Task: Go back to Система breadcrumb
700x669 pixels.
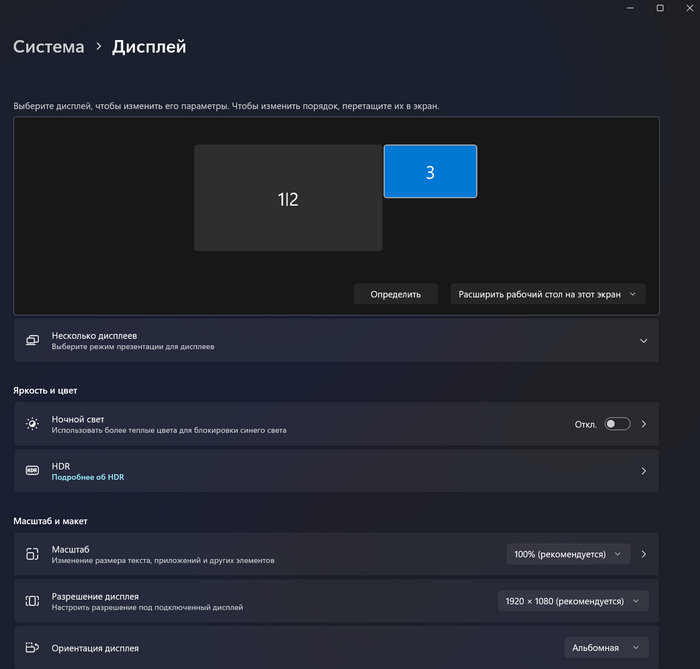Action: click(48, 47)
